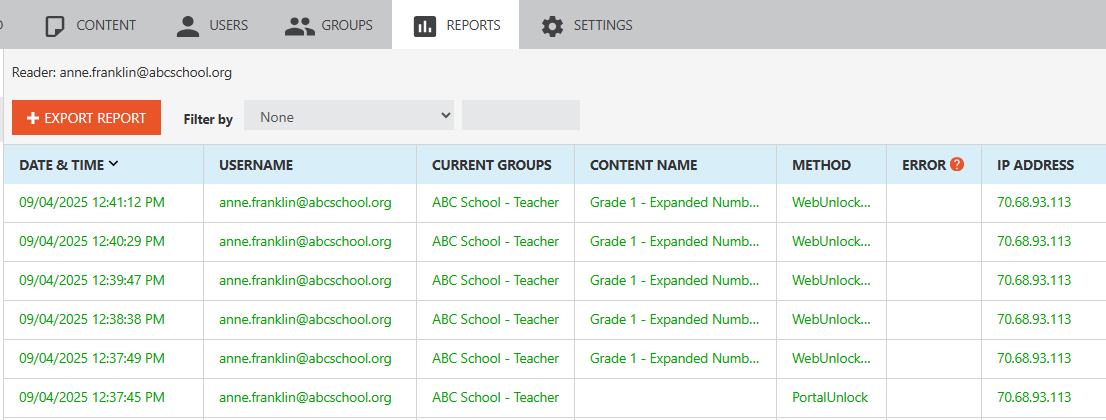Select date 09/04/2025 12:38:38 PM
The image size is (1106, 420).
[x=92, y=319]
